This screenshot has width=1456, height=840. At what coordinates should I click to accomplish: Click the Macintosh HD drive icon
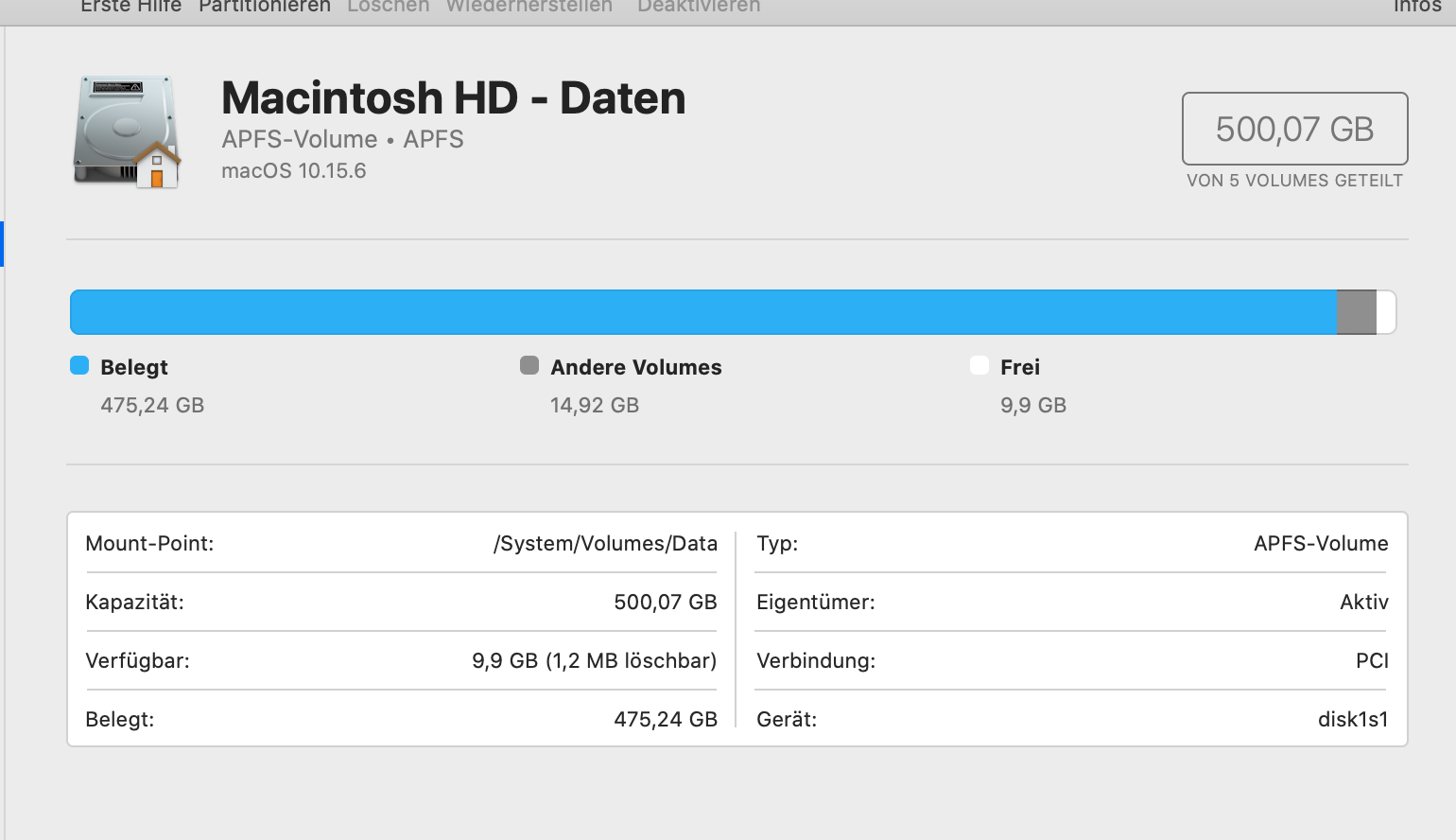(x=127, y=132)
